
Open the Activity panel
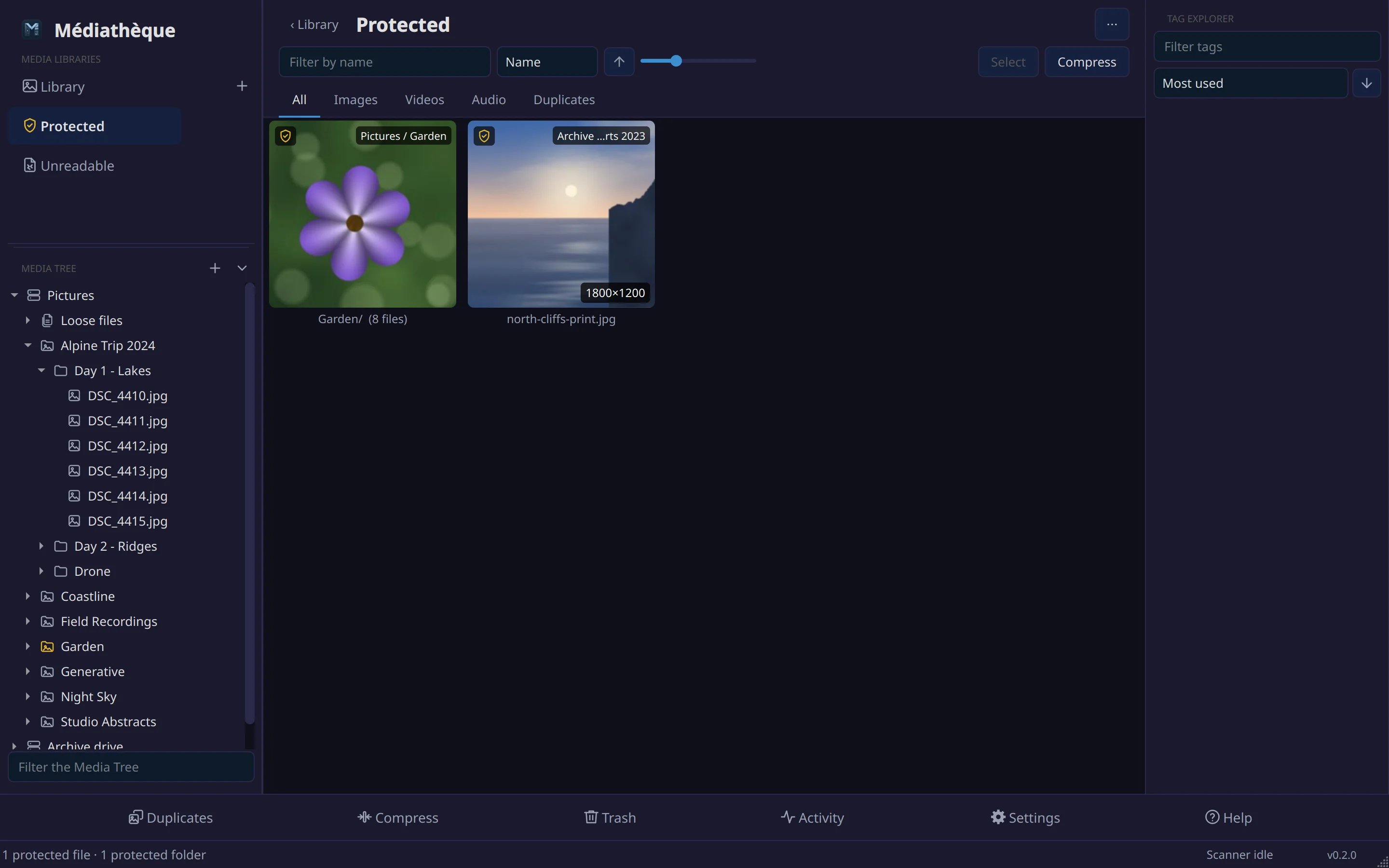pos(812,817)
